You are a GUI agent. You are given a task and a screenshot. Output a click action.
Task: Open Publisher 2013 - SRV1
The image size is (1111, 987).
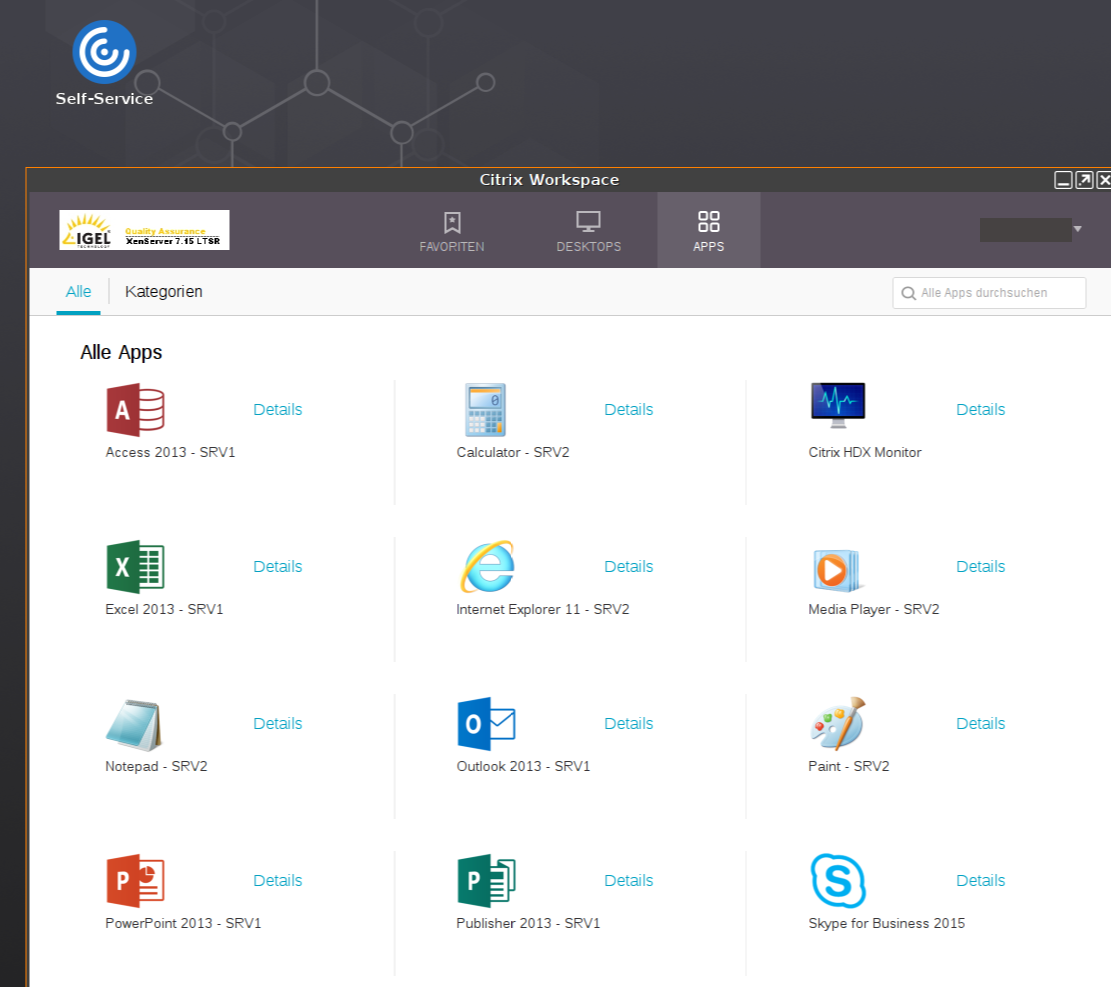[487, 880]
